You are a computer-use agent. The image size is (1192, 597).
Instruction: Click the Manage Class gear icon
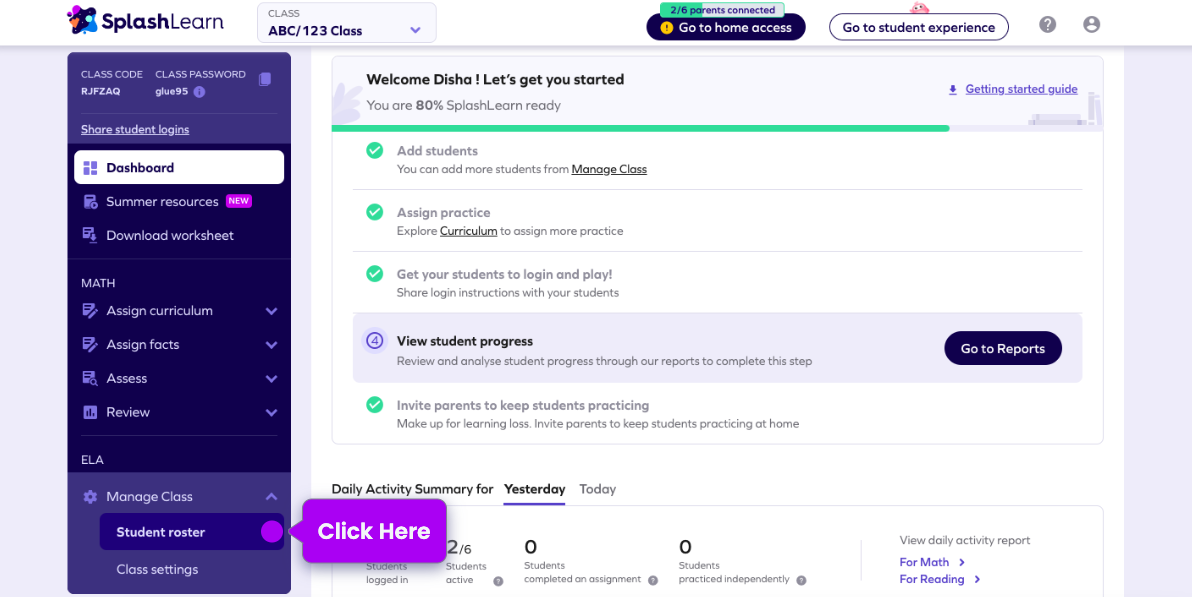pyautogui.click(x=90, y=497)
